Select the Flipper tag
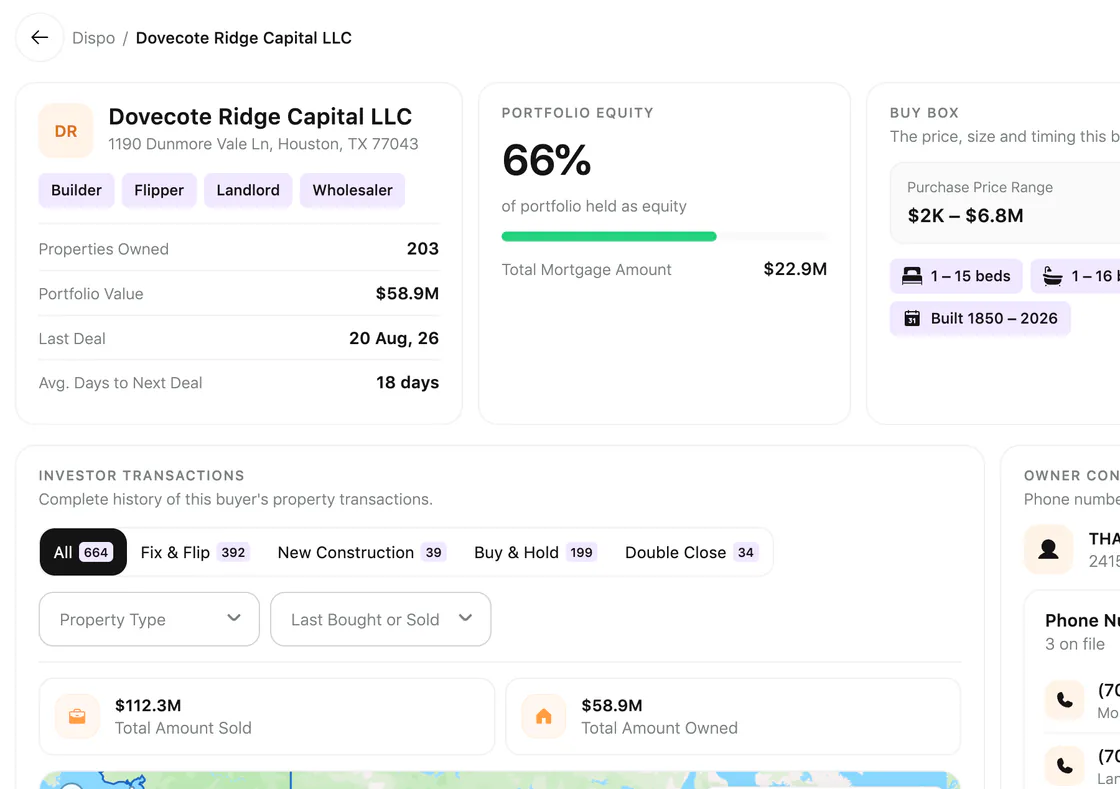The image size is (1120, 789). coord(159,190)
